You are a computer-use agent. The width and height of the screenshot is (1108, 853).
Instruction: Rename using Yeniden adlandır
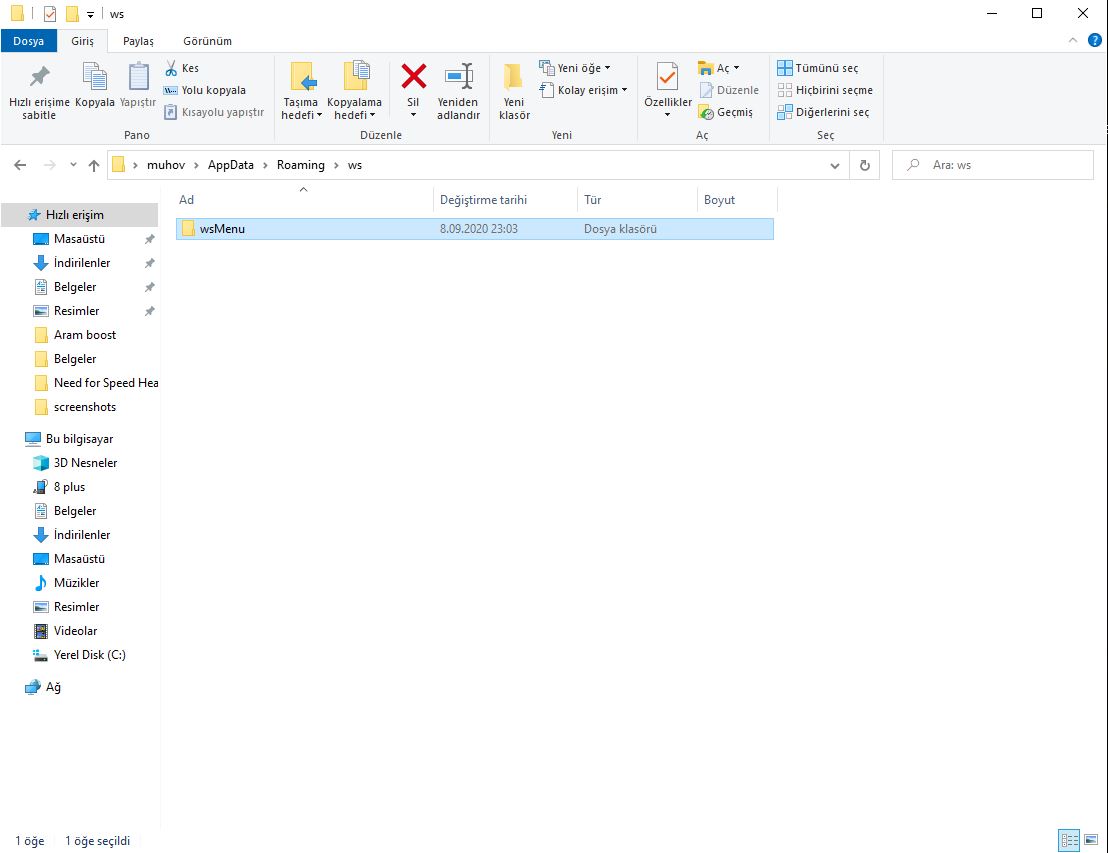click(458, 92)
